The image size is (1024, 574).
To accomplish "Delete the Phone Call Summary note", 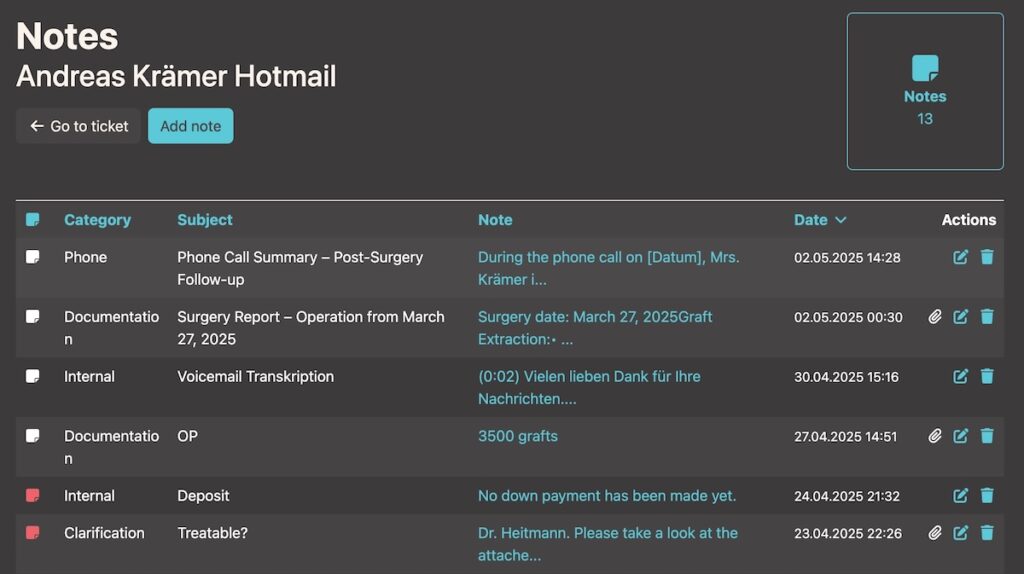I will pos(987,257).
